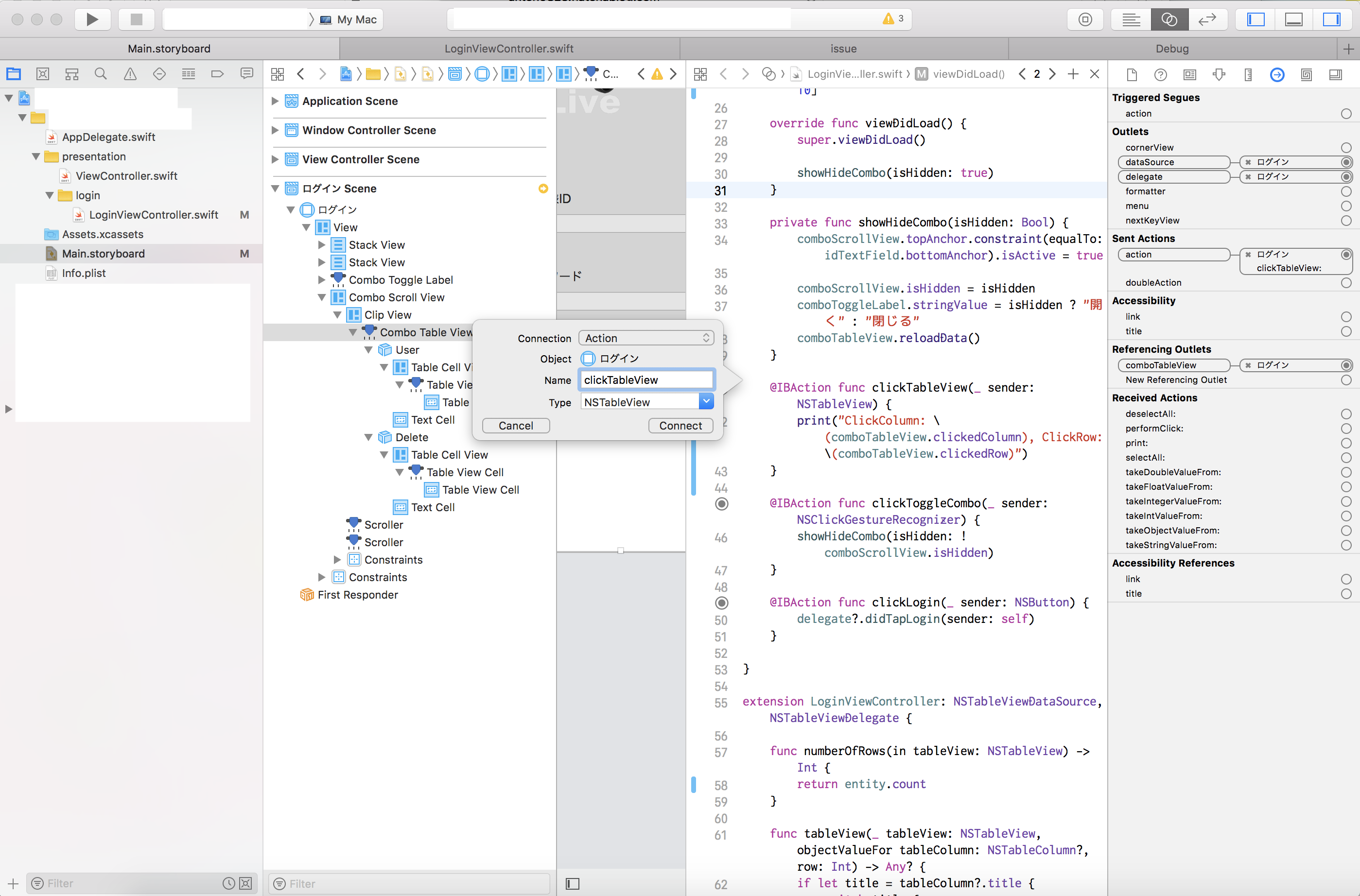
Task: Open the Breakpoint navigator
Action: click(217, 74)
